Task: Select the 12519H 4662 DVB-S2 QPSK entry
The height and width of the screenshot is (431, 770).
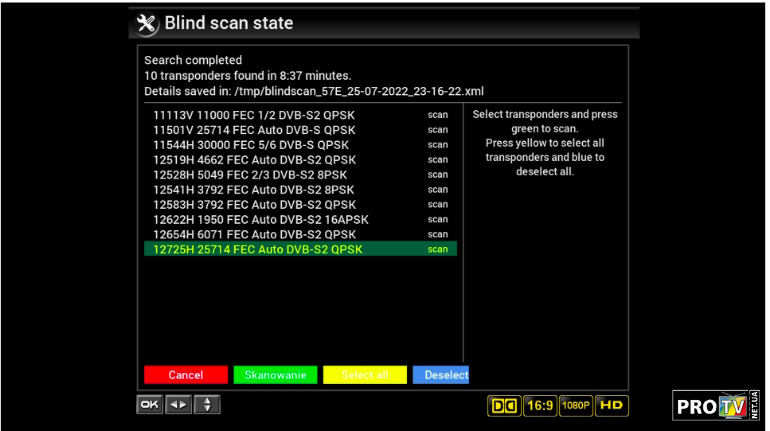Action: click(254, 160)
